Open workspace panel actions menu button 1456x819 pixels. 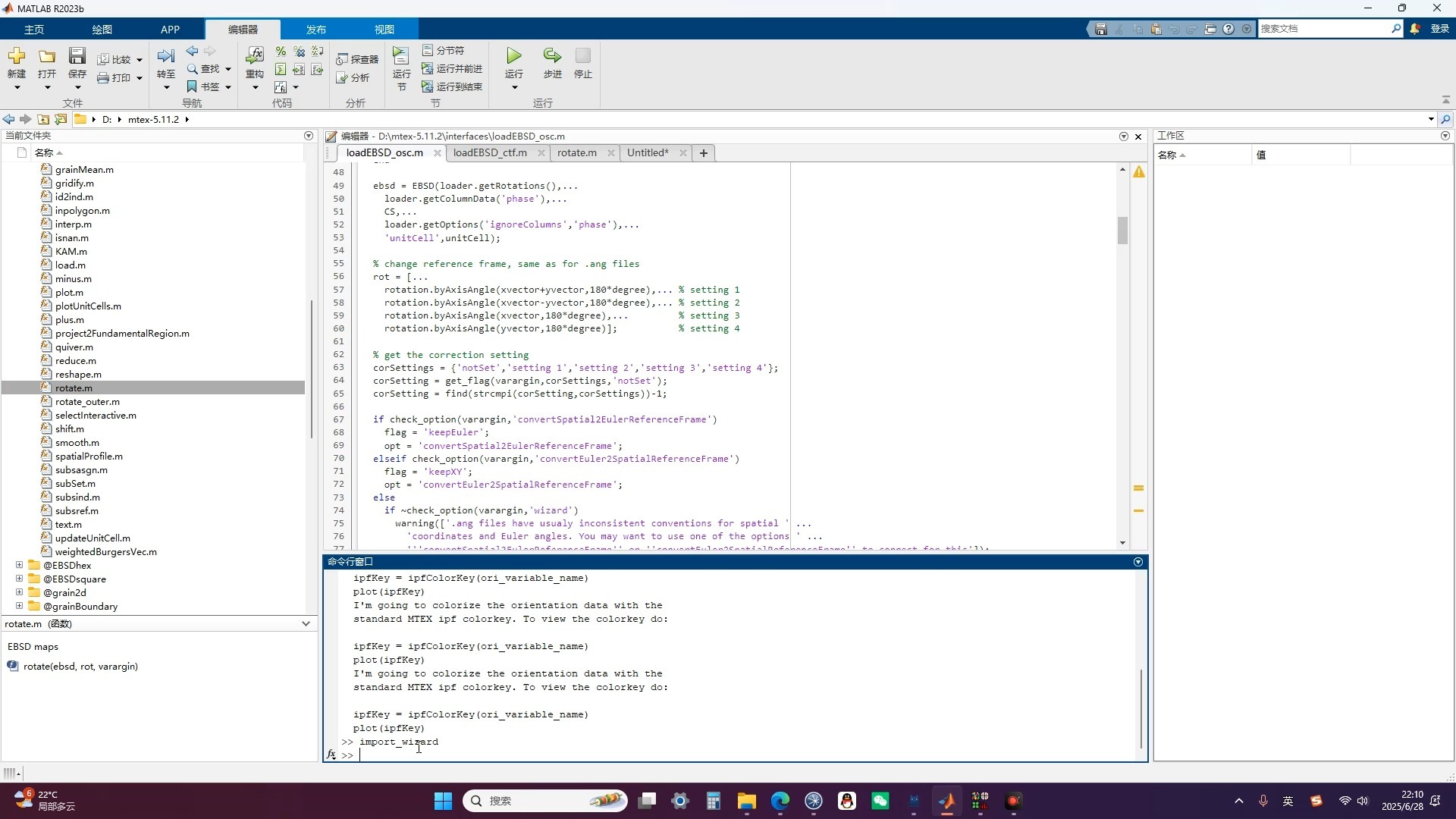pos(1445,136)
